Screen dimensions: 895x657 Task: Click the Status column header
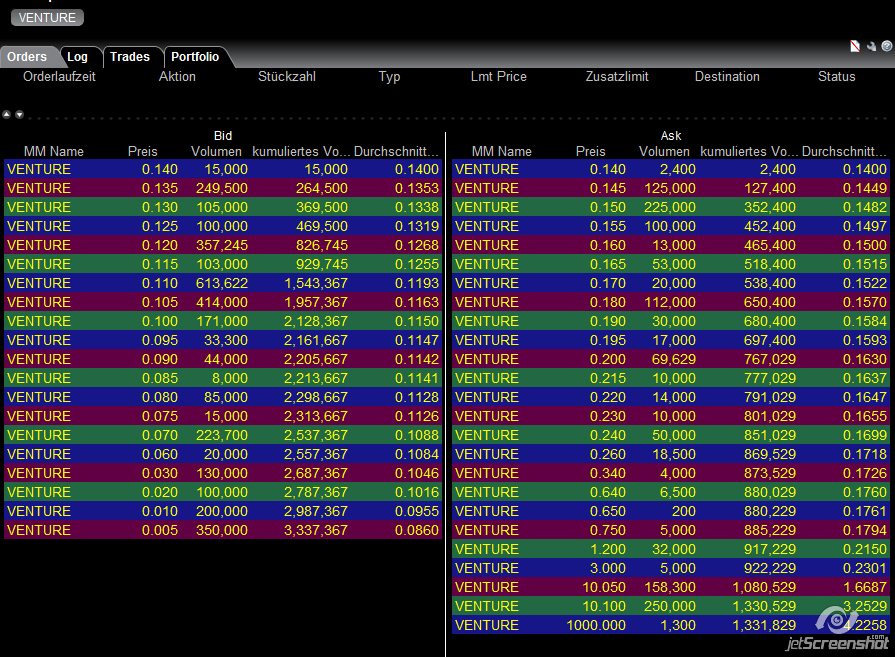(836, 76)
